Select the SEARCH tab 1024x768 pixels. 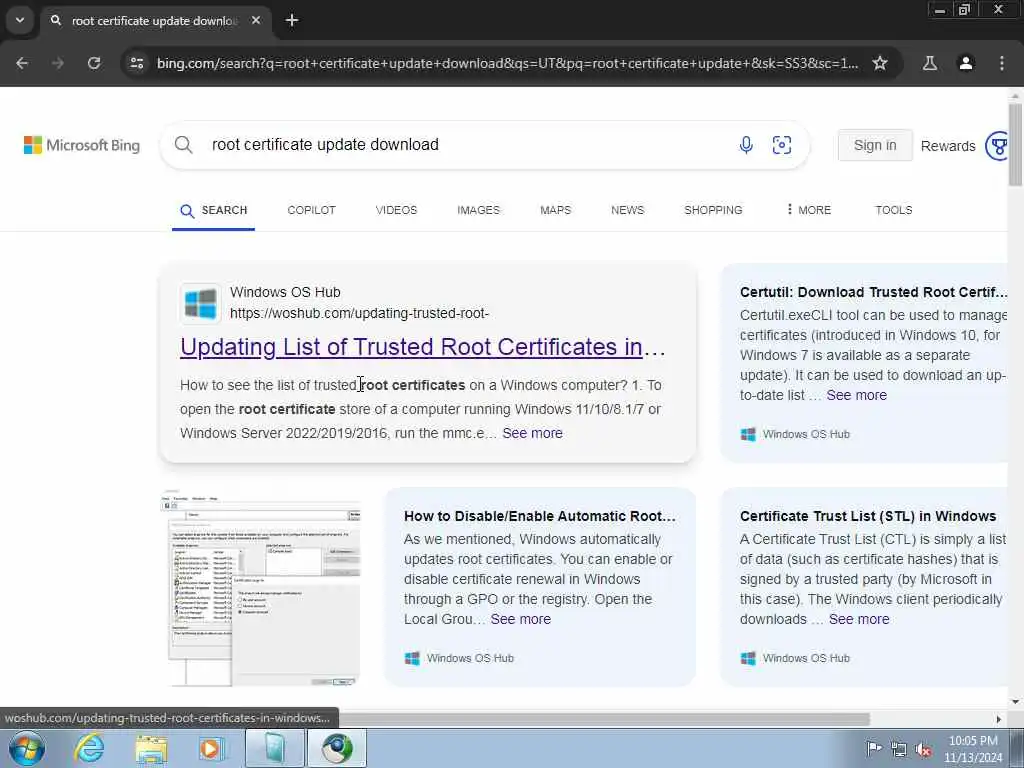click(x=214, y=210)
